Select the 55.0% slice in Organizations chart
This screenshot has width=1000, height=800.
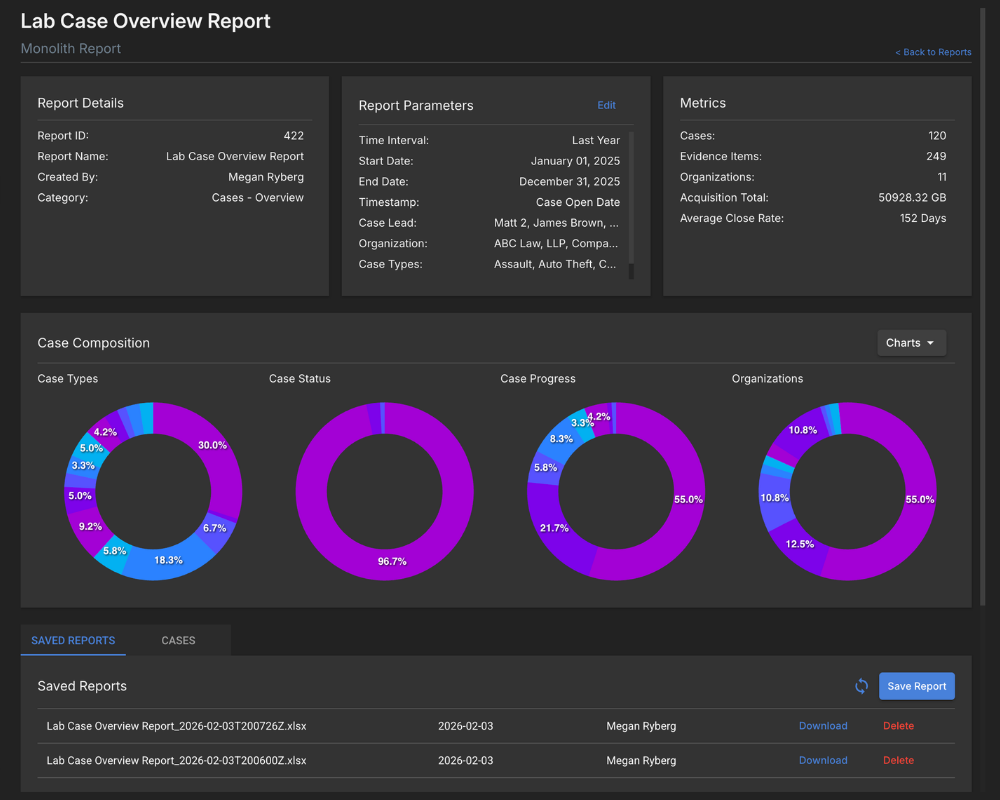[x=918, y=500]
